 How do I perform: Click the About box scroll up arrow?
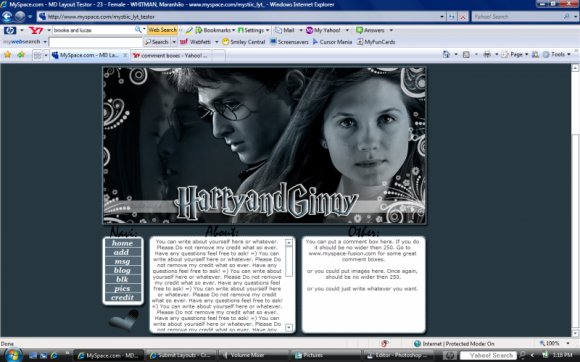click(289, 243)
